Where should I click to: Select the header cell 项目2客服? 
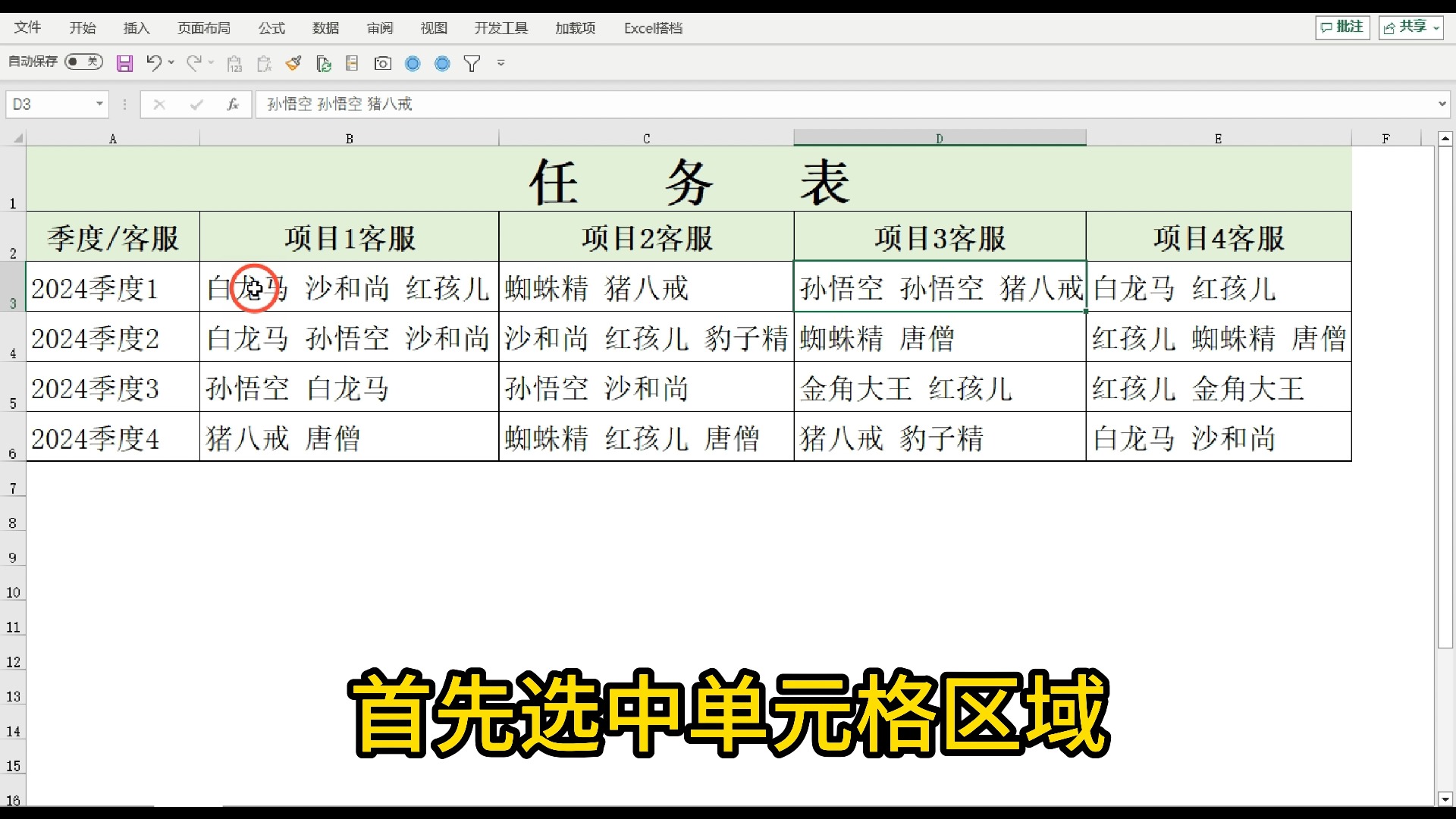pos(647,237)
